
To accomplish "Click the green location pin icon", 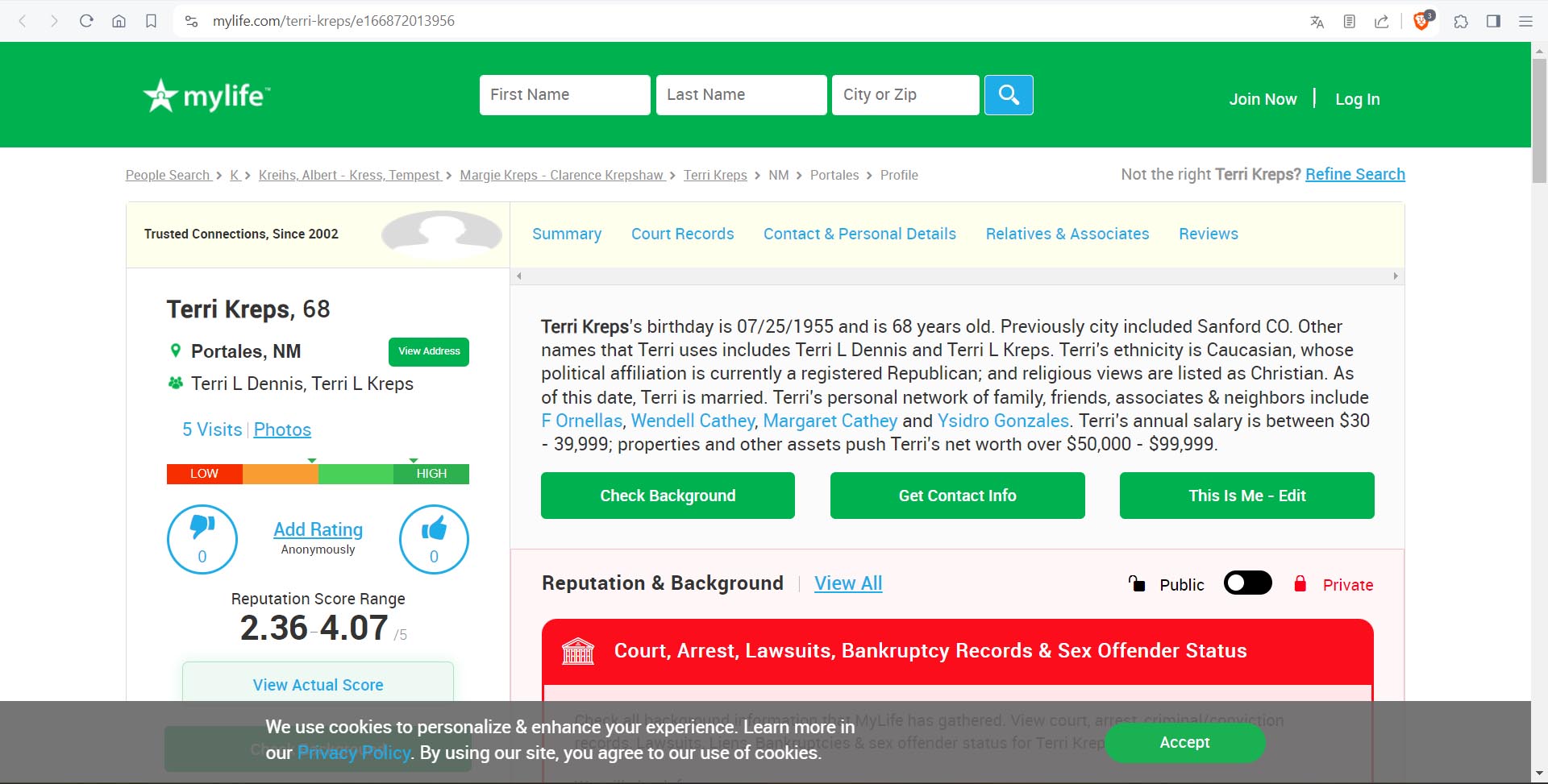I will [175, 351].
